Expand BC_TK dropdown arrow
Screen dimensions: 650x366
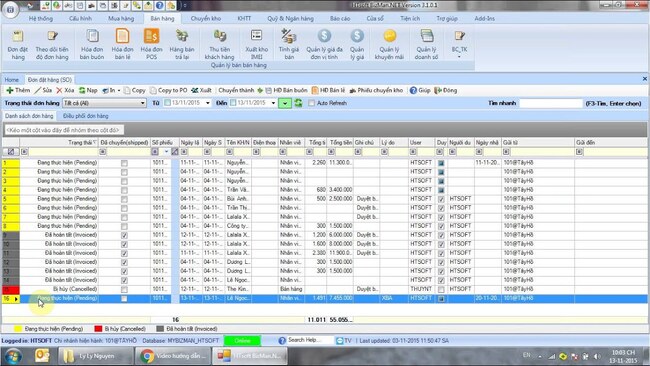(459, 57)
